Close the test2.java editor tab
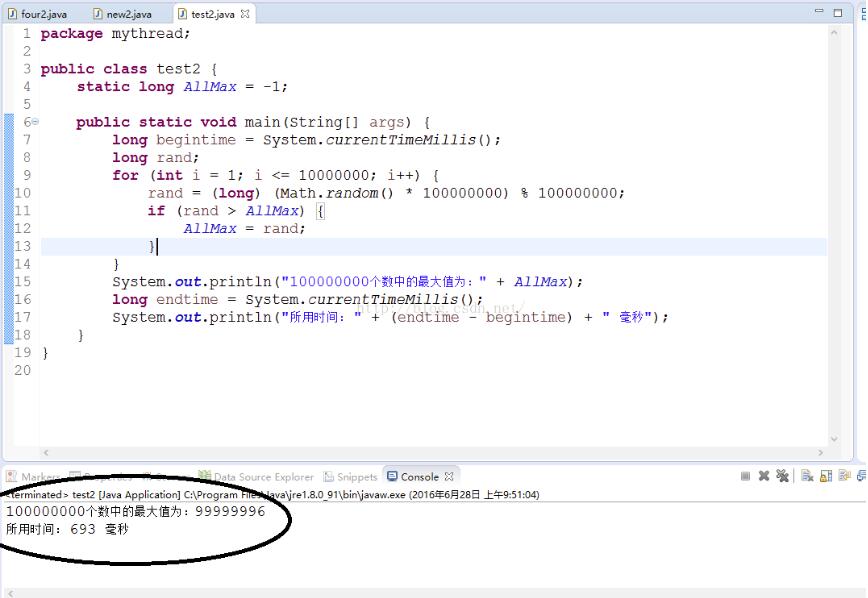Screen dimensions: 868x598 (x=245, y=14)
